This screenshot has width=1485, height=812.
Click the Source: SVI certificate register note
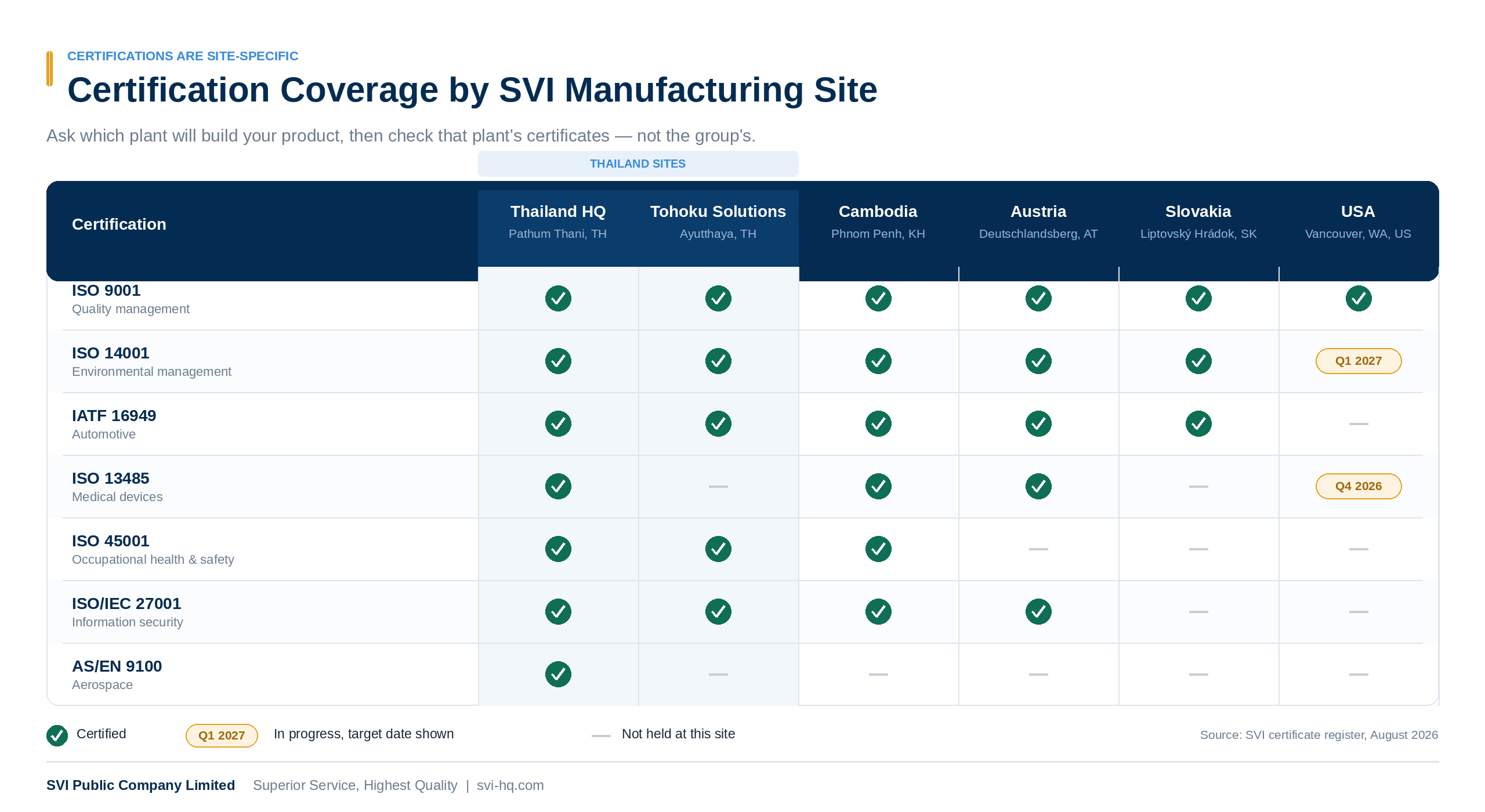click(x=1319, y=735)
